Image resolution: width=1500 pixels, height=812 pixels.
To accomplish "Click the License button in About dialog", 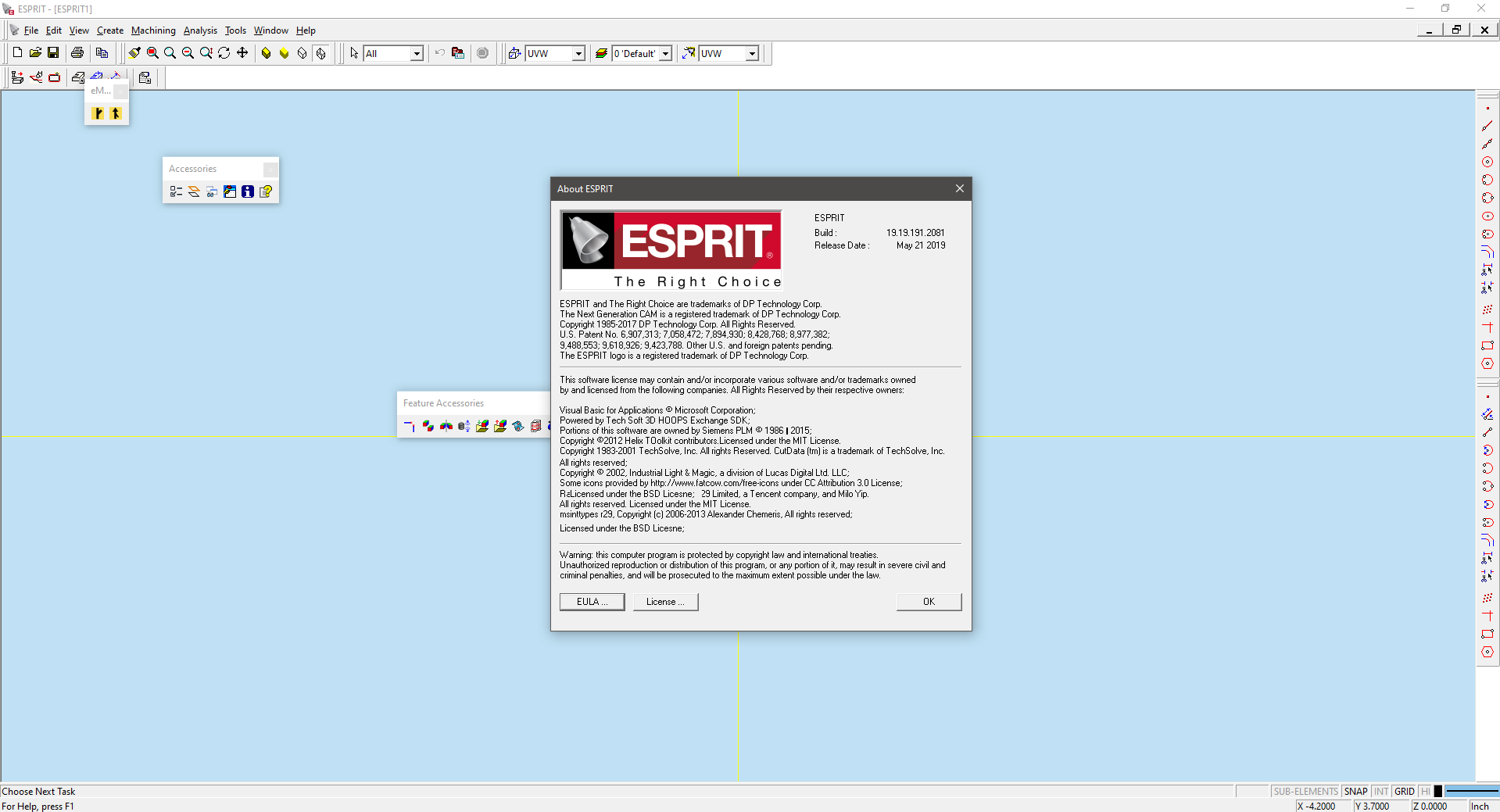I will tap(665, 602).
